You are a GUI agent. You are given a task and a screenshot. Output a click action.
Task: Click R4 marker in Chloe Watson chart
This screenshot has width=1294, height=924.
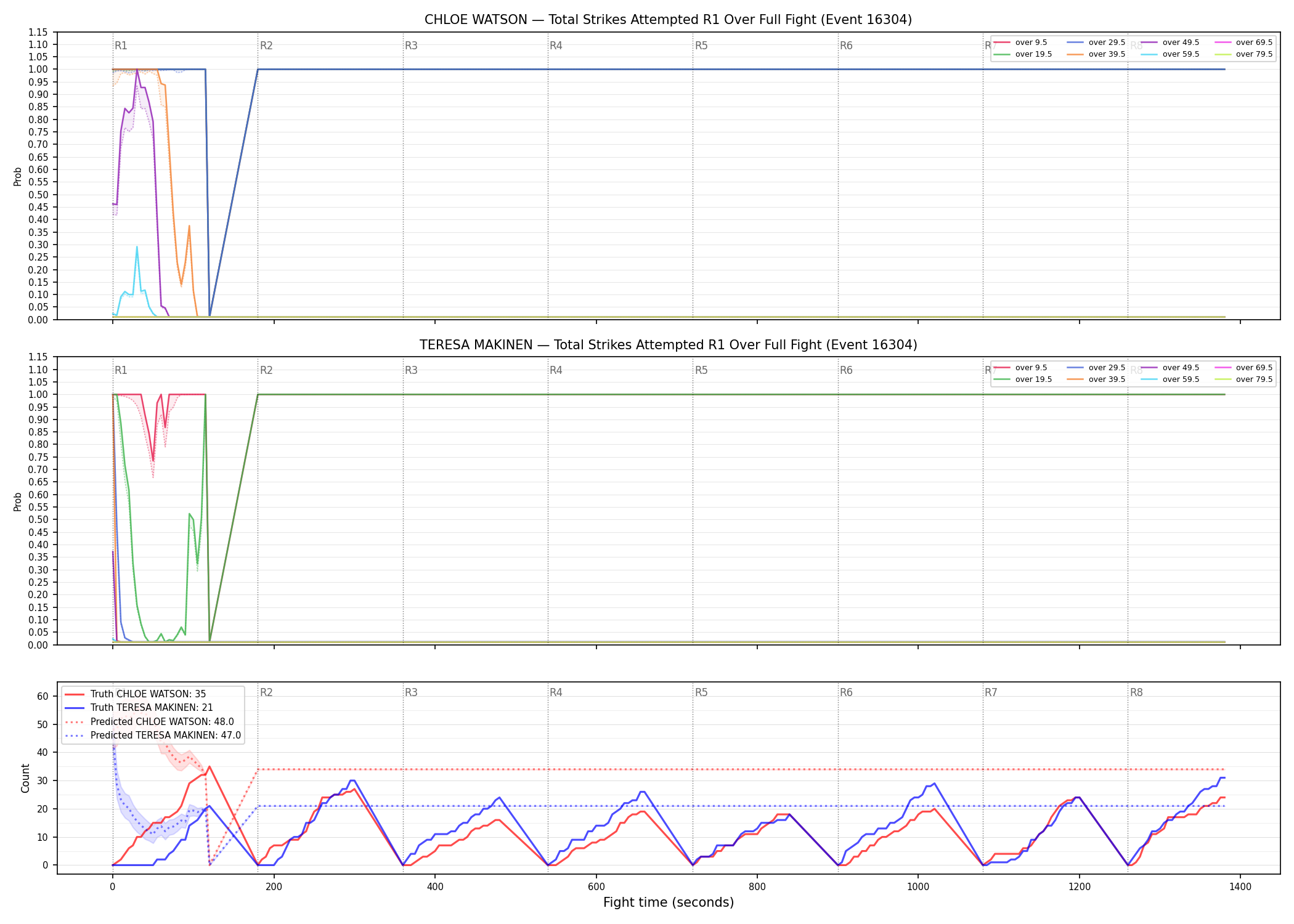click(556, 46)
